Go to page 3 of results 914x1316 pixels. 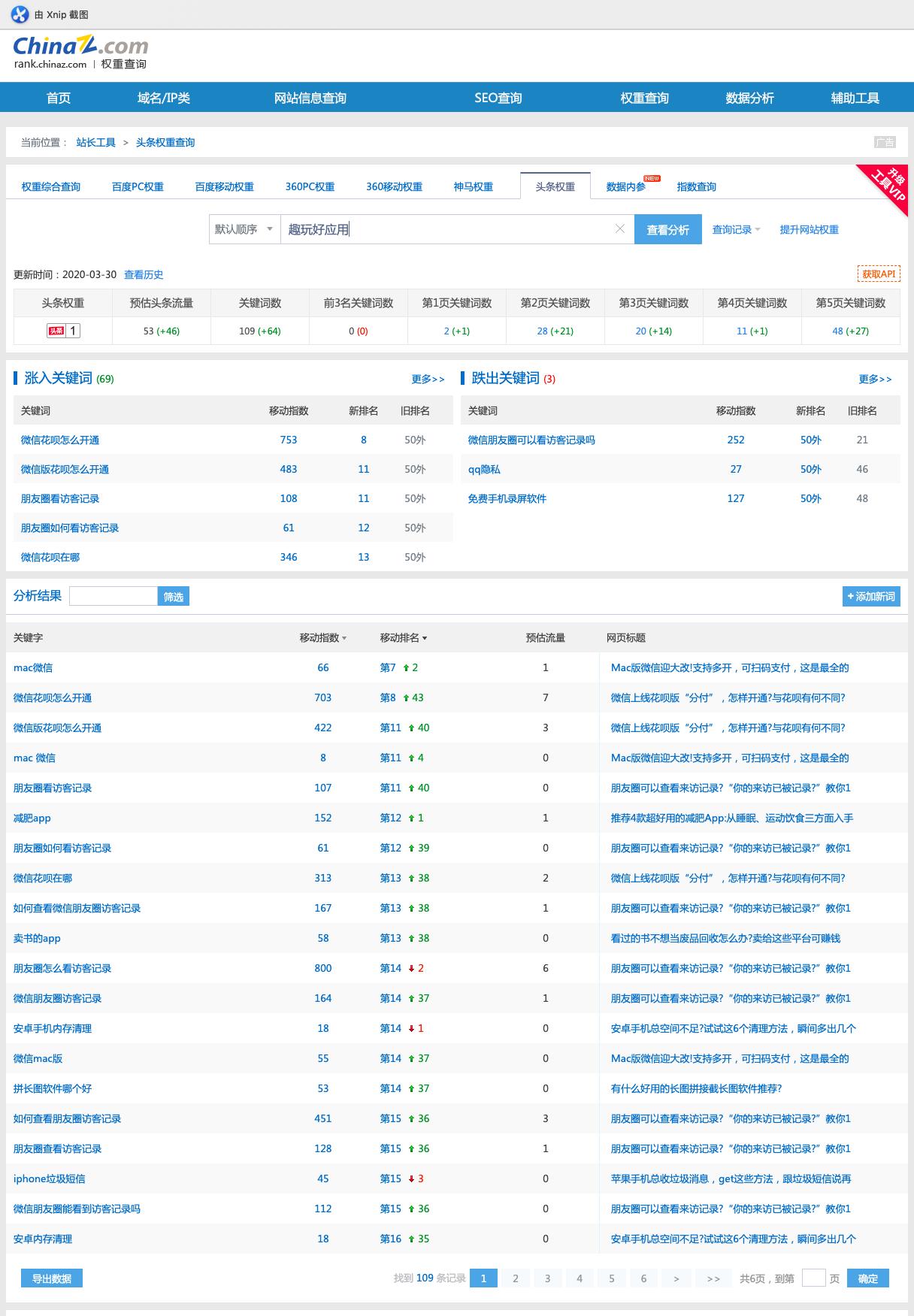coord(547,1278)
